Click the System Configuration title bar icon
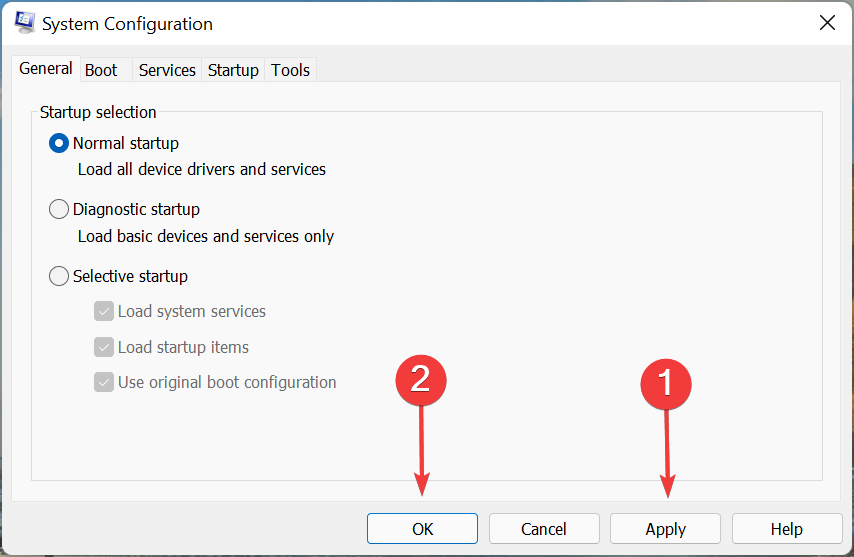Image resolution: width=854 pixels, height=557 pixels. tap(26, 23)
